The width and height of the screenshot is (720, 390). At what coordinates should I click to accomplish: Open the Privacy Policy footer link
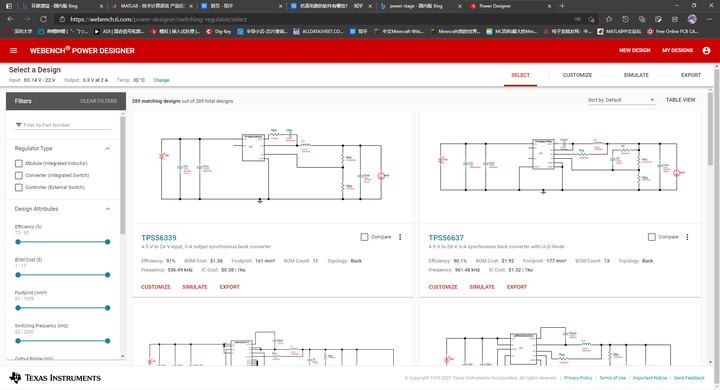point(578,378)
